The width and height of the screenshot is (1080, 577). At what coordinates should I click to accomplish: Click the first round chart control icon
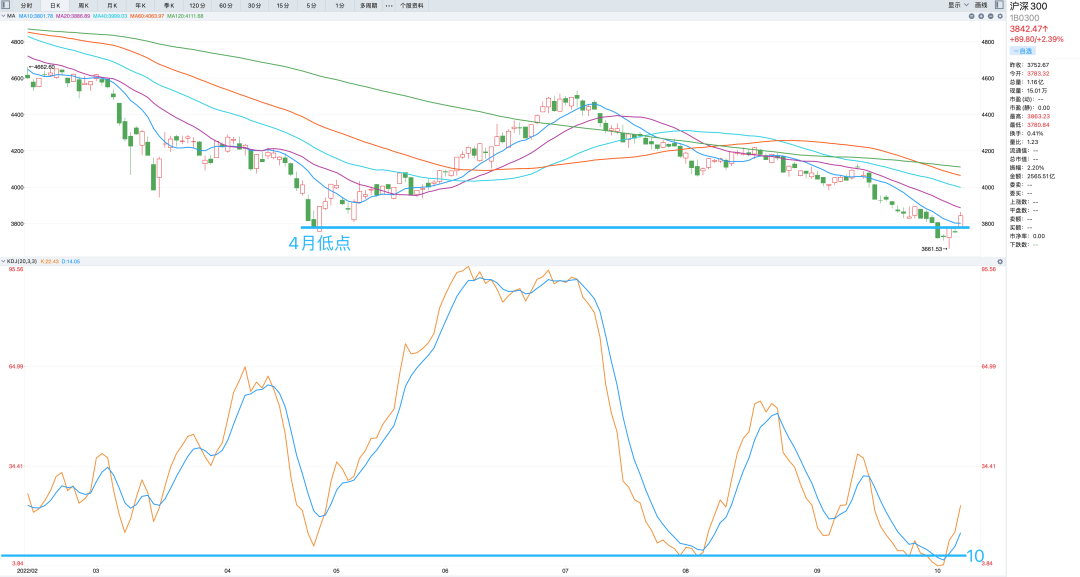[x=973, y=16]
